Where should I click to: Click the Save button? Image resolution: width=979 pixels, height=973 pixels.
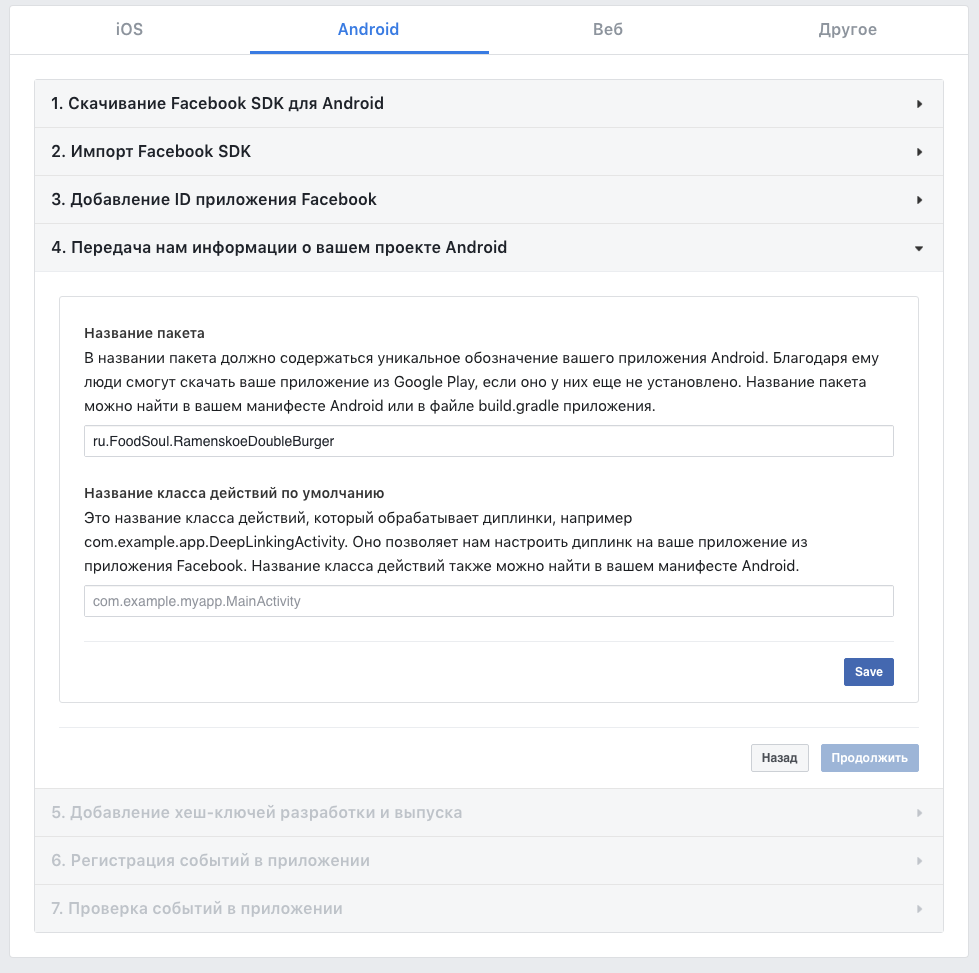[868, 672]
